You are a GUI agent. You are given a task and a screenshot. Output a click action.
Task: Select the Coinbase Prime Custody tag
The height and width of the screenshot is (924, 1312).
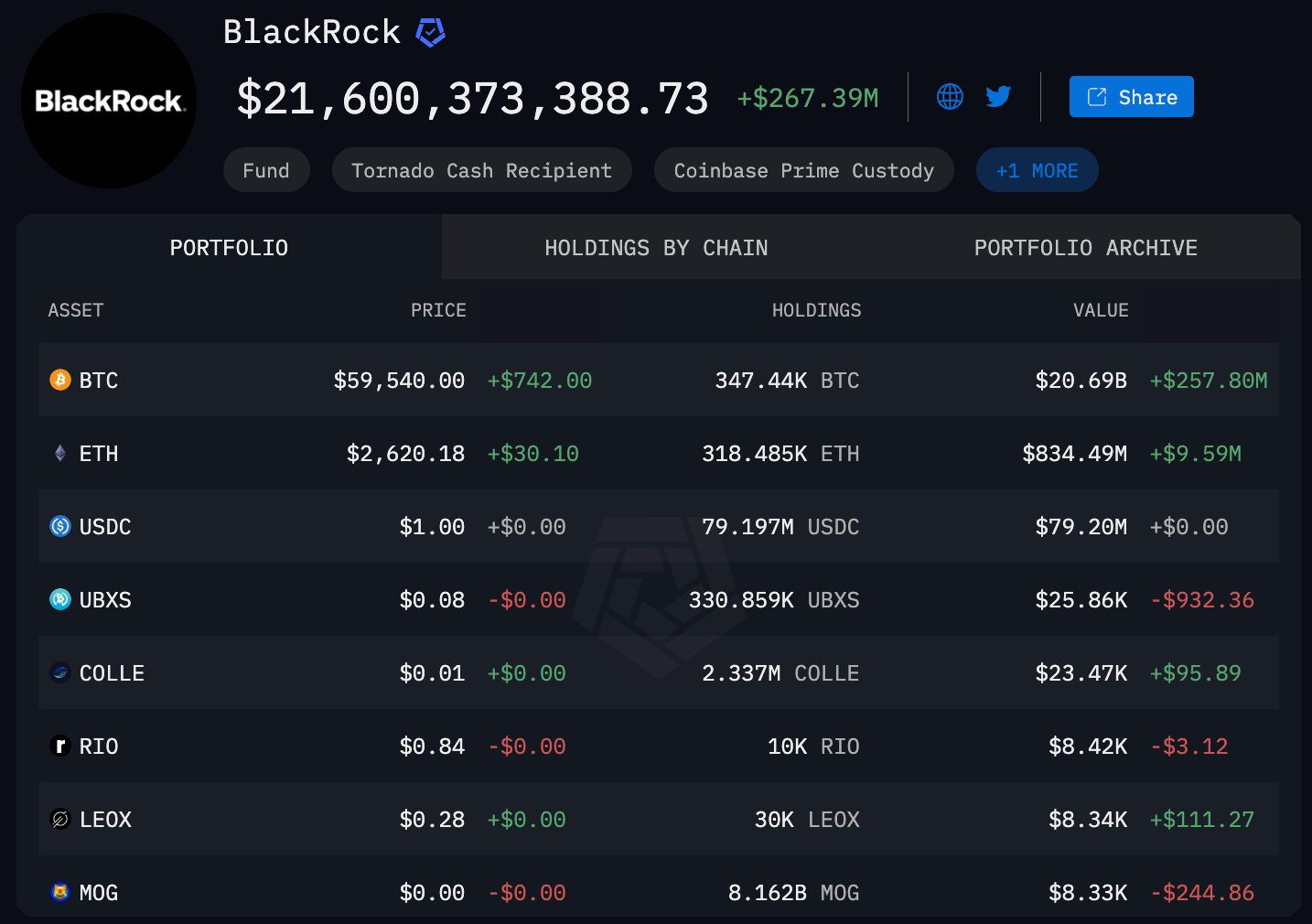click(803, 170)
